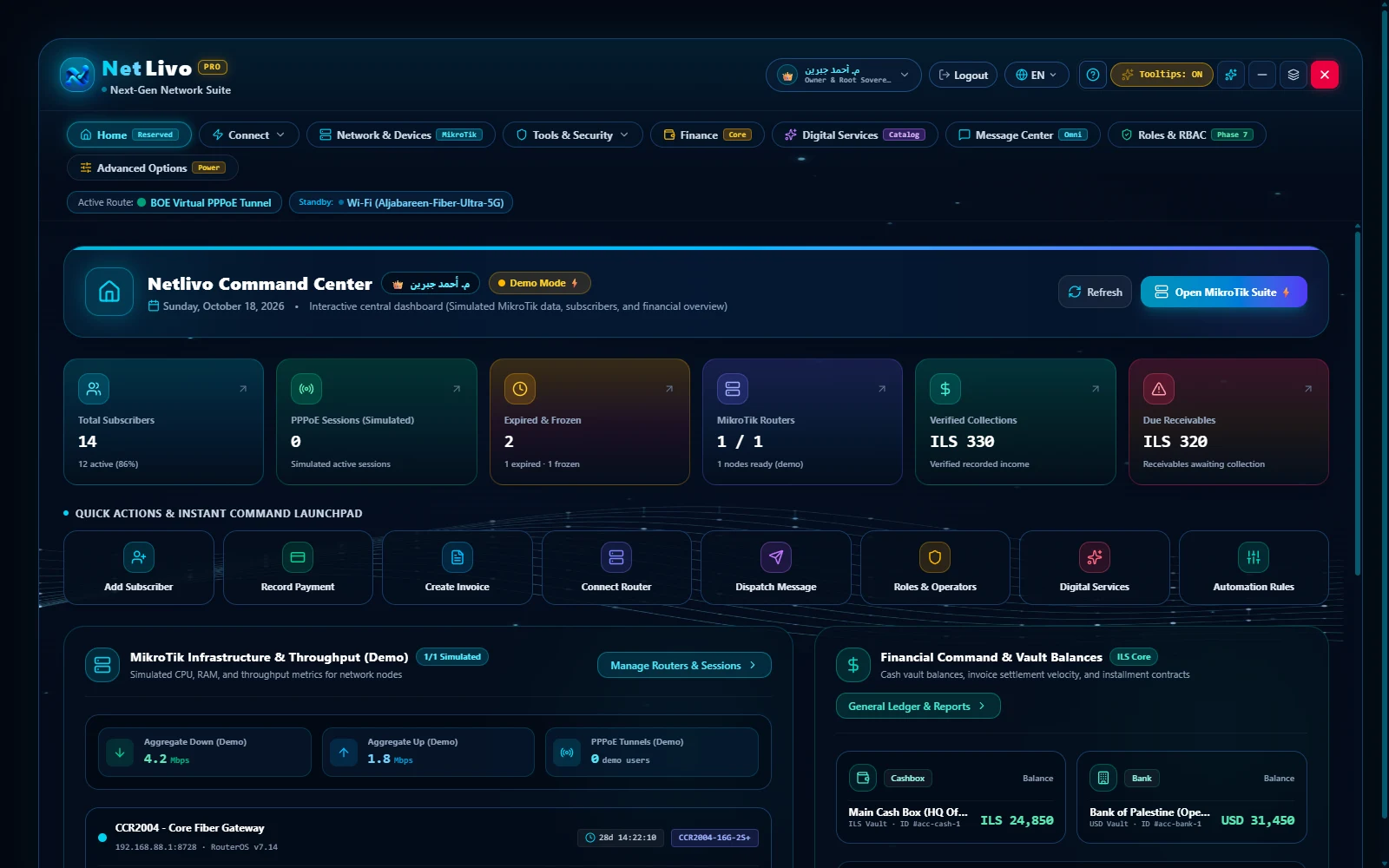
Task: Click the PPPoE Sessions signal icon
Action: click(306, 389)
